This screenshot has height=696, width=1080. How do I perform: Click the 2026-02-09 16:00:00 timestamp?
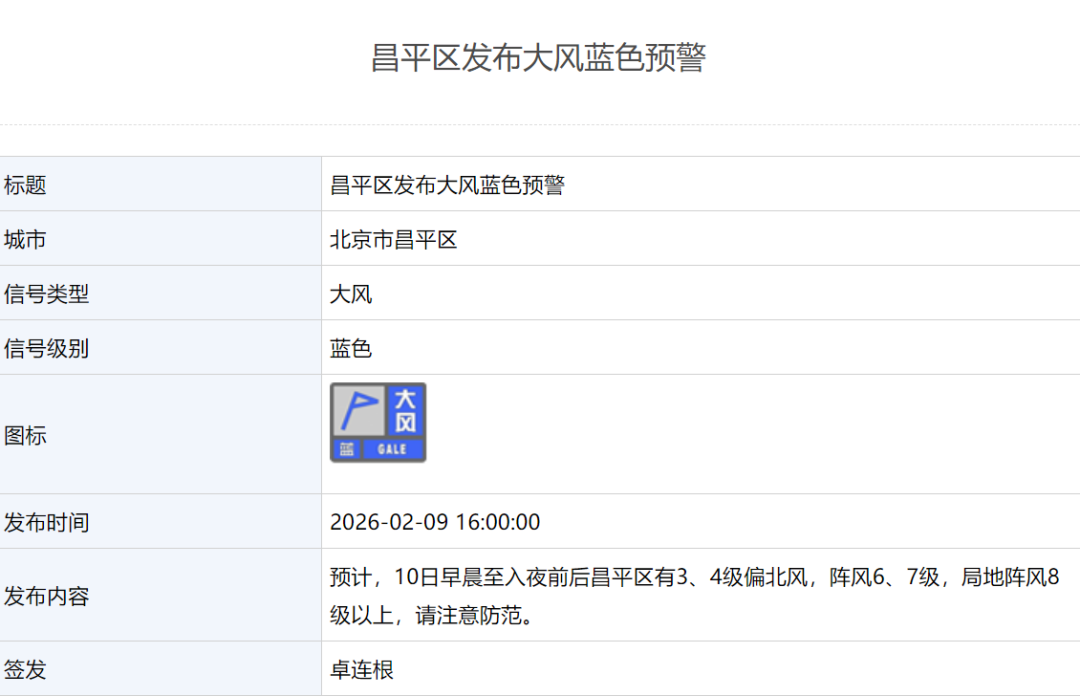point(435,523)
